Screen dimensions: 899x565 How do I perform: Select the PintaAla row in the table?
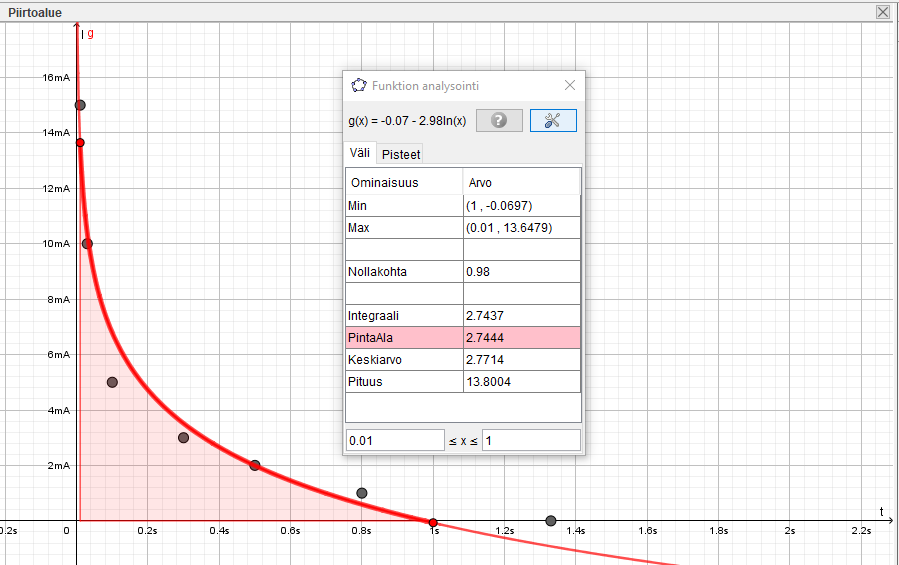(x=462, y=338)
